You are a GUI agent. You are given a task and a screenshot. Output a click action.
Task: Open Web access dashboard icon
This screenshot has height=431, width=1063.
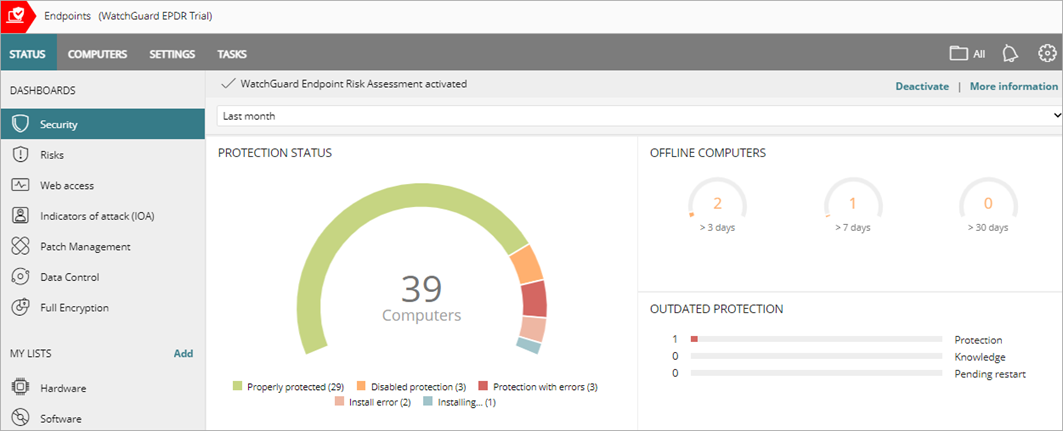coord(20,186)
